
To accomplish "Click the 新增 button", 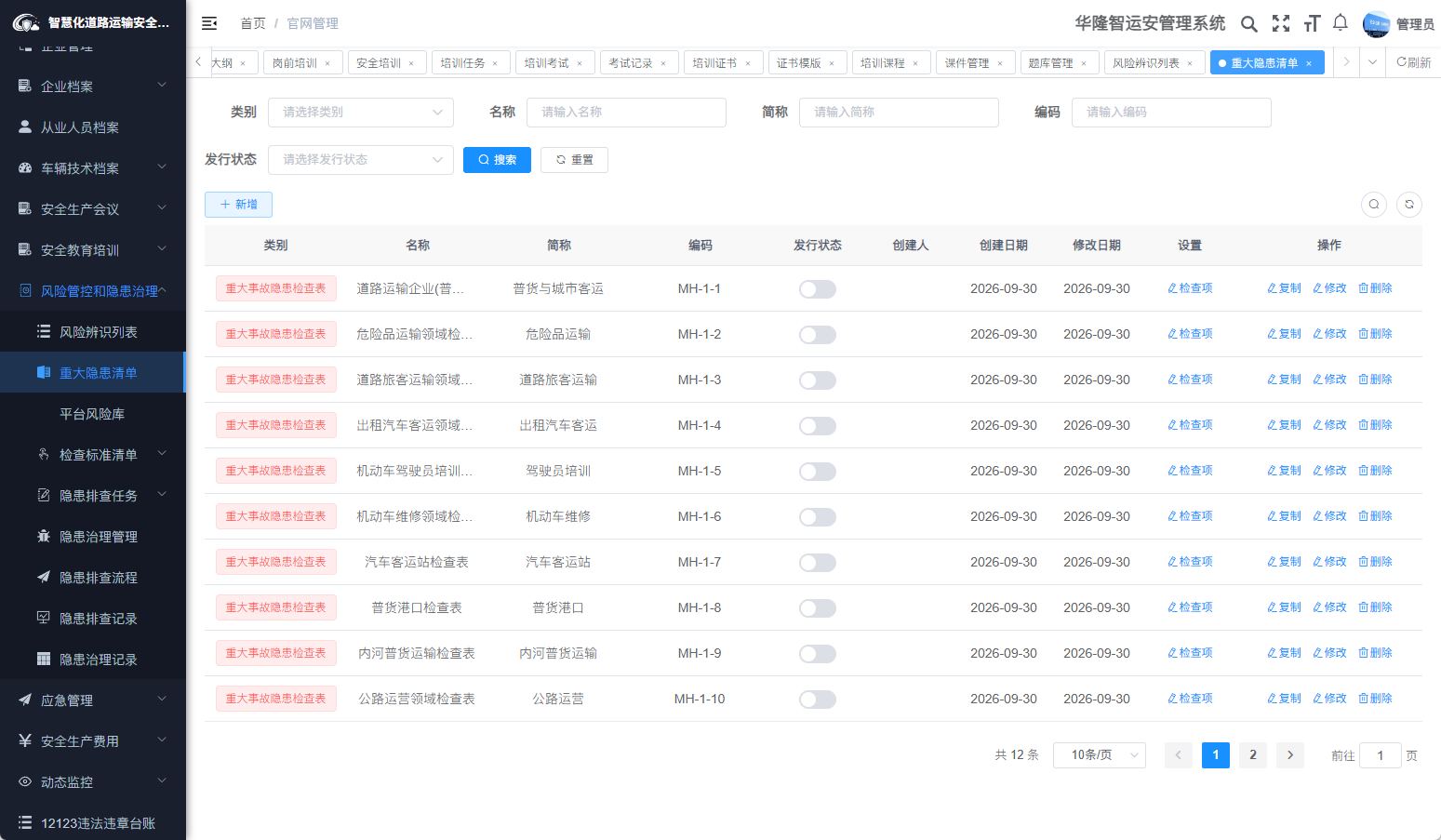I will (238, 205).
